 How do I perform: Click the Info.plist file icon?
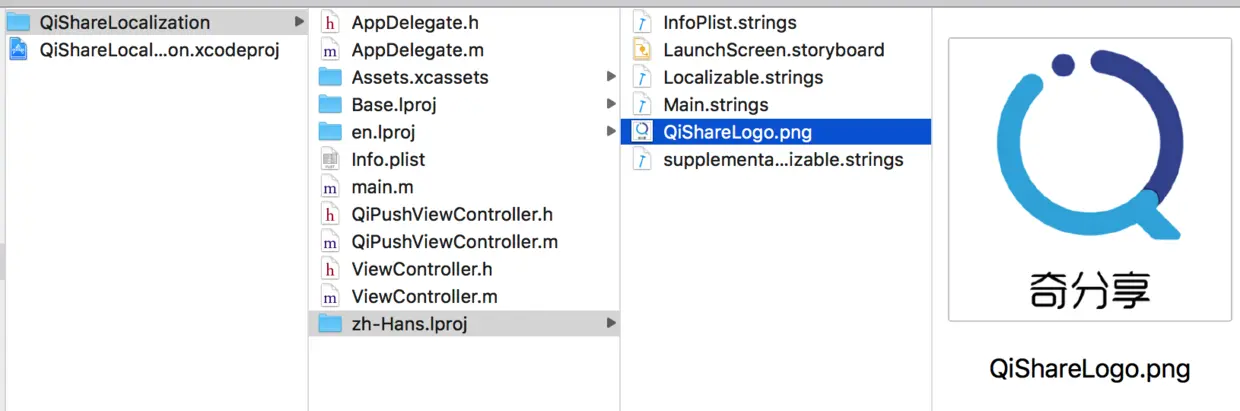[330, 159]
